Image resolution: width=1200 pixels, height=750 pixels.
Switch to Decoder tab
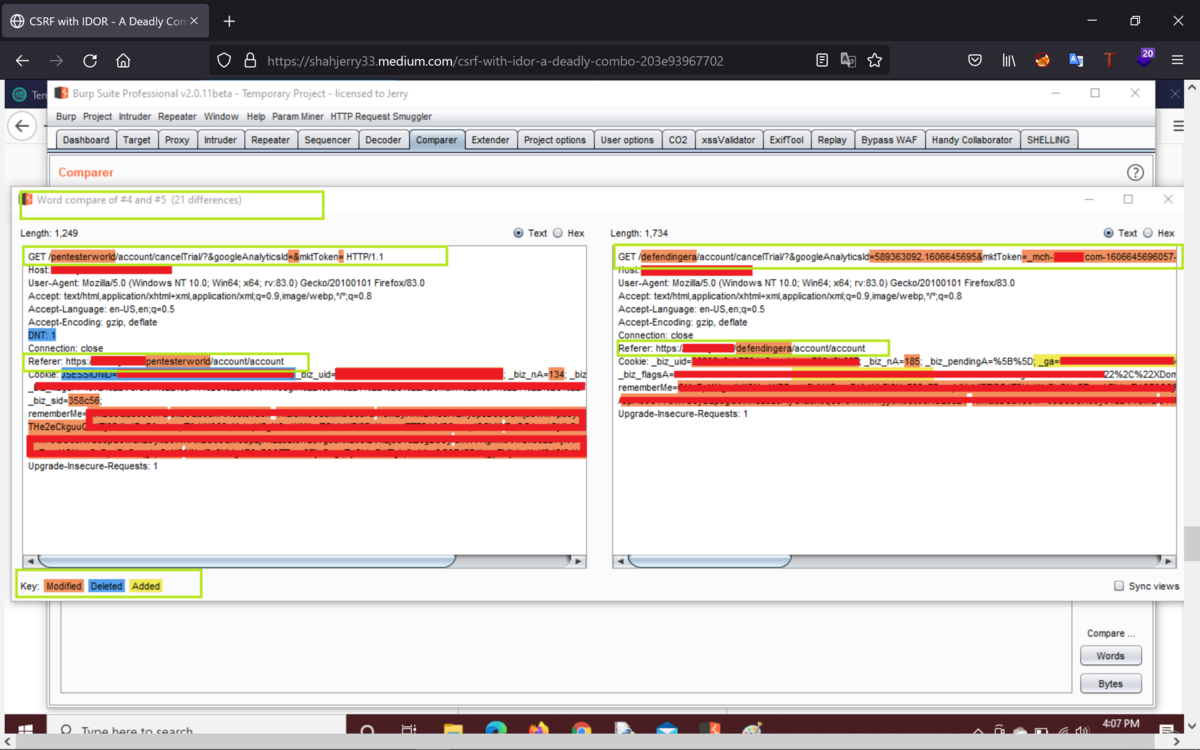(x=383, y=140)
